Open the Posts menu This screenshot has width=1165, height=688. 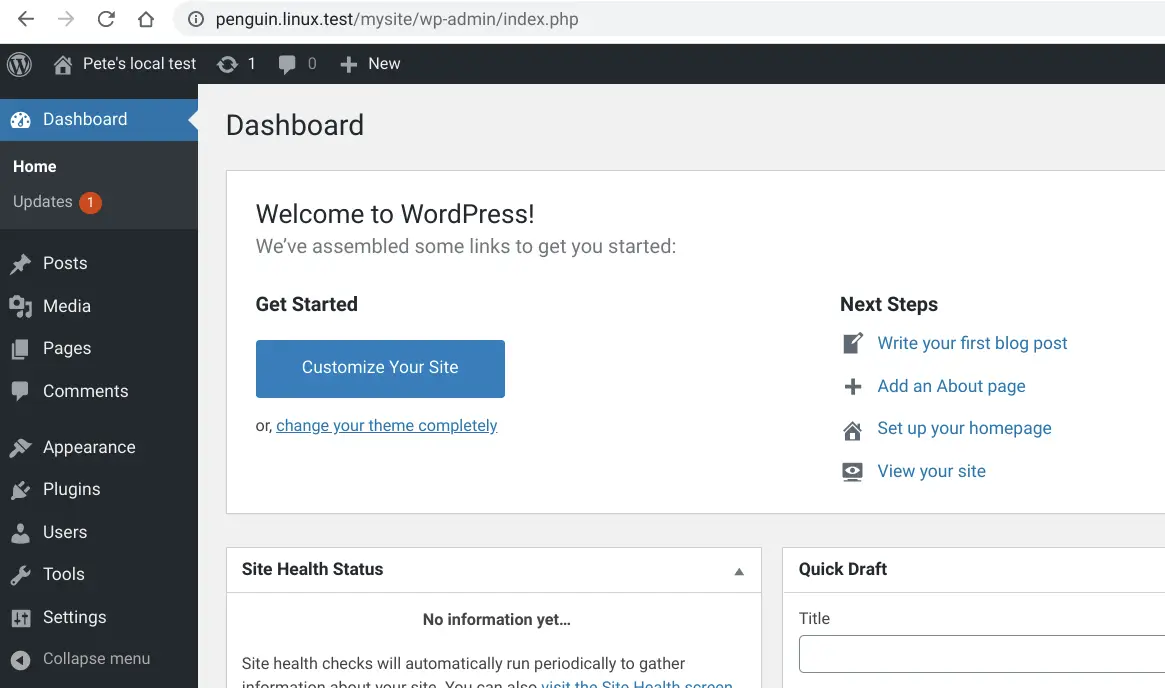click(x=65, y=263)
